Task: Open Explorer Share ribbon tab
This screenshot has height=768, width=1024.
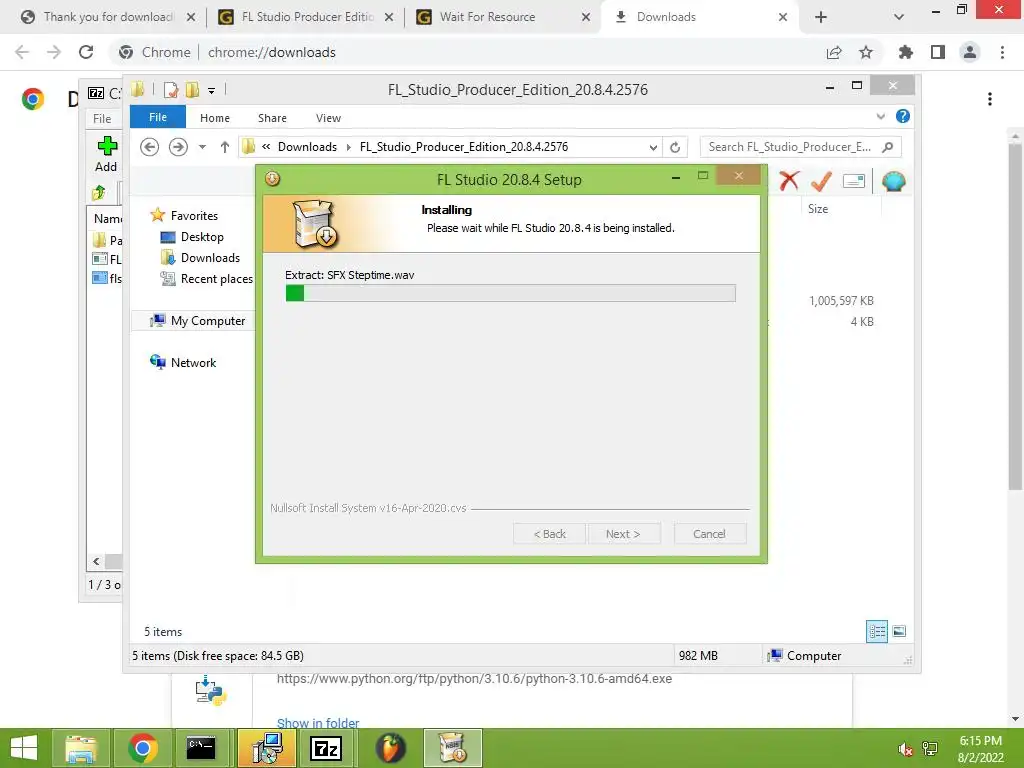Action: 272,118
